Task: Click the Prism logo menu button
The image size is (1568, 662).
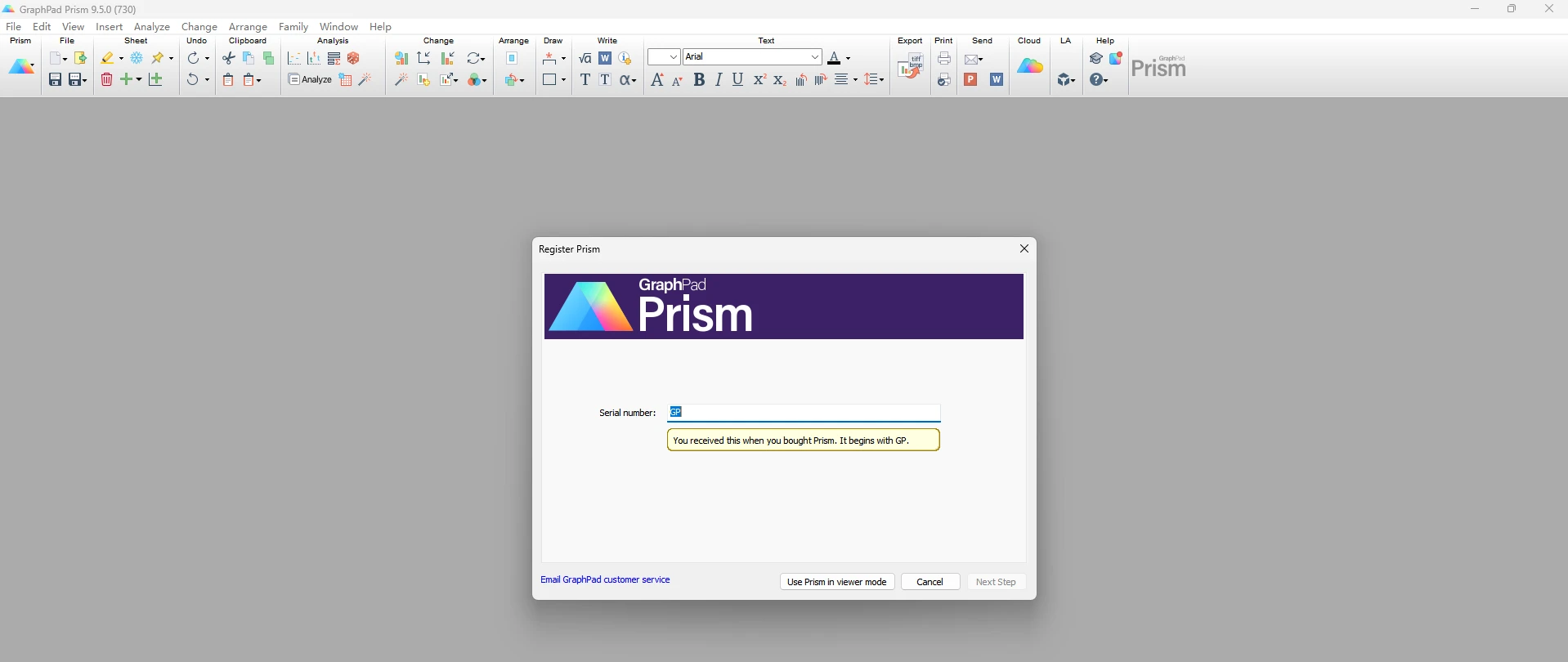Action: [x=21, y=67]
